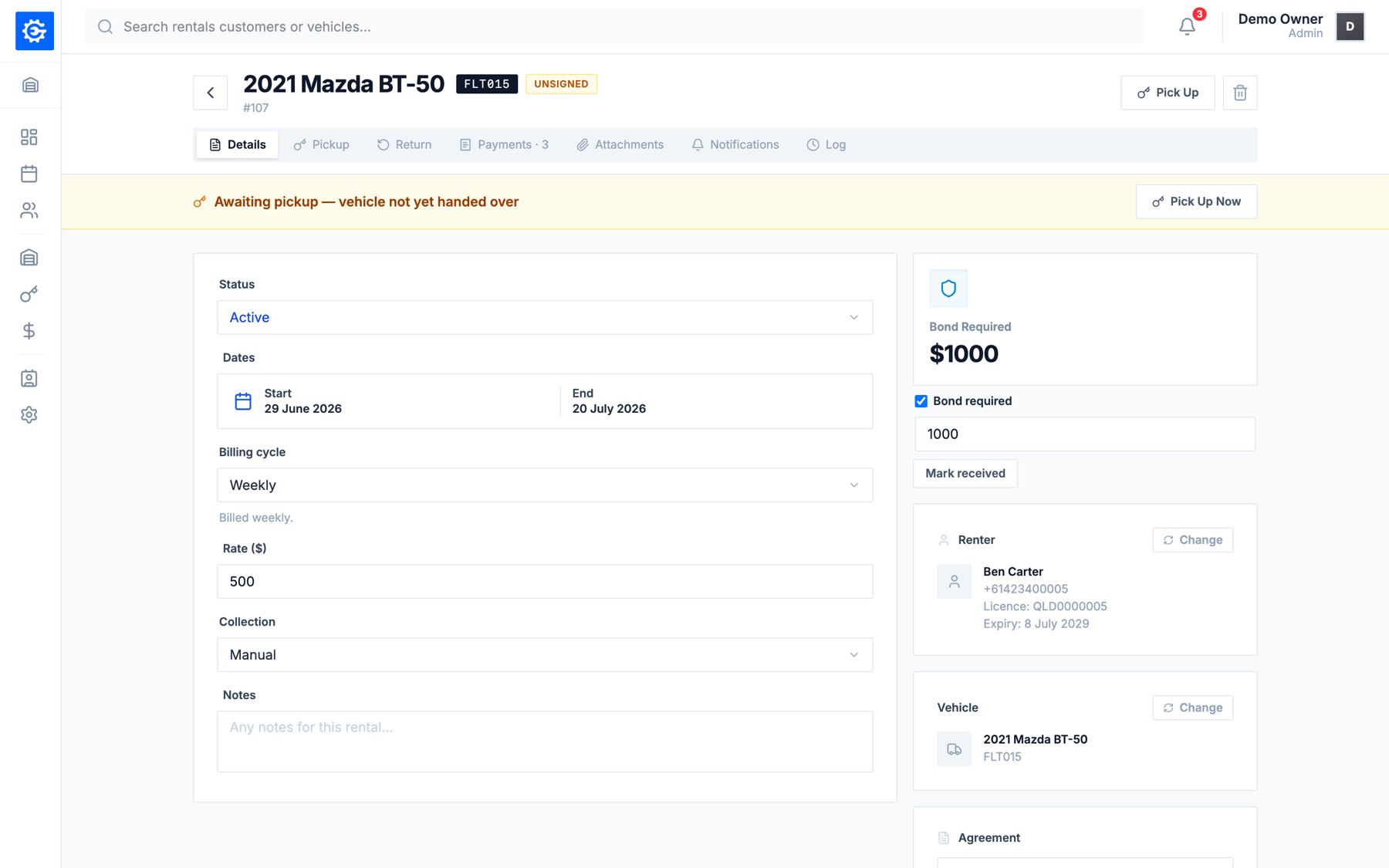Click the bond shield icon
This screenshot has width=1389, height=868.
coord(948,289)
